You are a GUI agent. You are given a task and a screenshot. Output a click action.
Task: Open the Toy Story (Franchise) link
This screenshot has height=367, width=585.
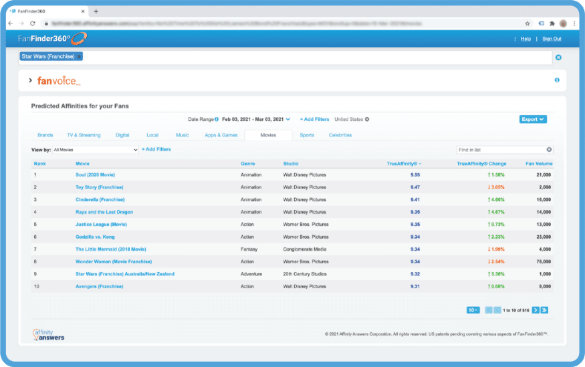(x=99, y=187)
